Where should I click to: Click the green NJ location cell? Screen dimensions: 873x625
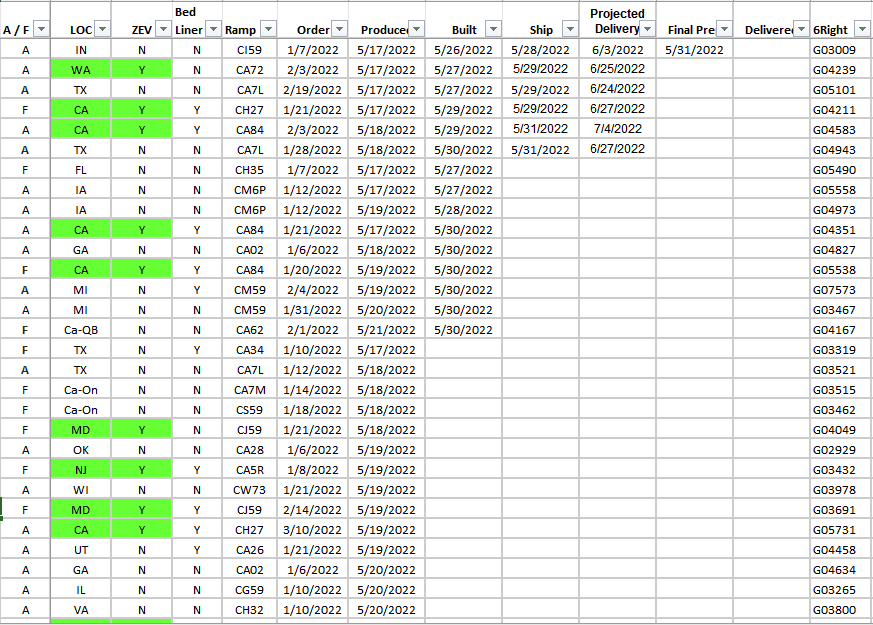[81, 470]
